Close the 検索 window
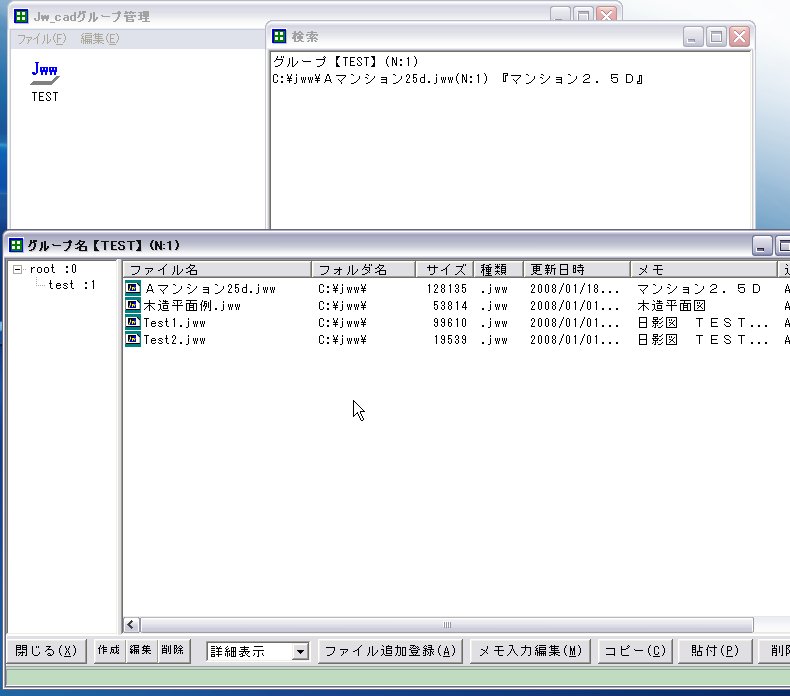Image resolution: width=790 pixels, height=696 pixels. 739,37
